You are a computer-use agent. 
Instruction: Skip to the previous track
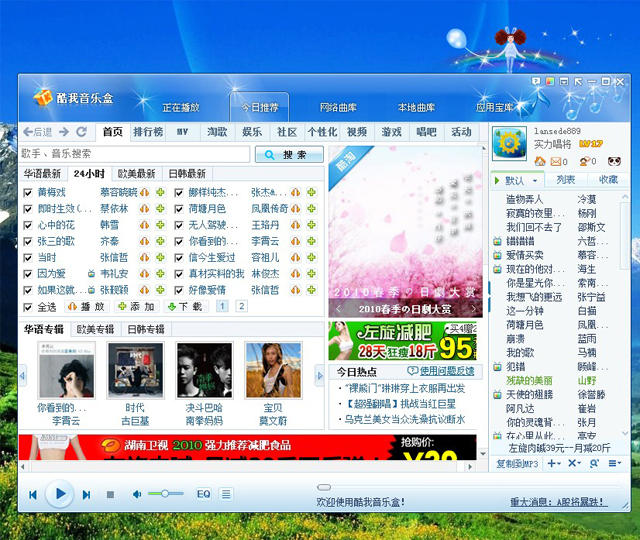(33, 495)
